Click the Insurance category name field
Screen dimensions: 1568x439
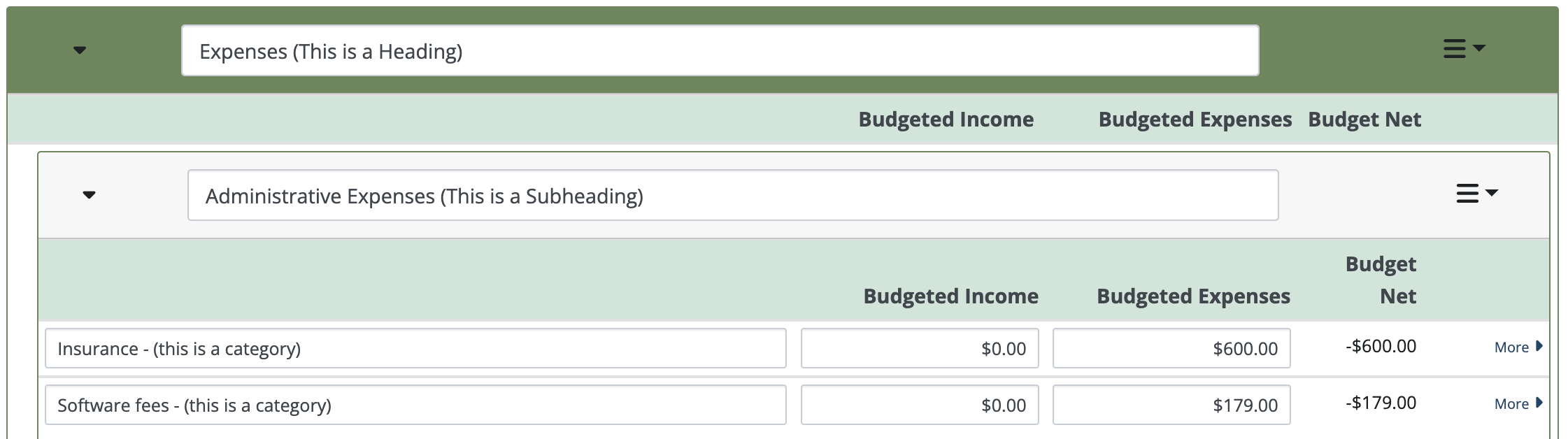click(x=415, y=348)
